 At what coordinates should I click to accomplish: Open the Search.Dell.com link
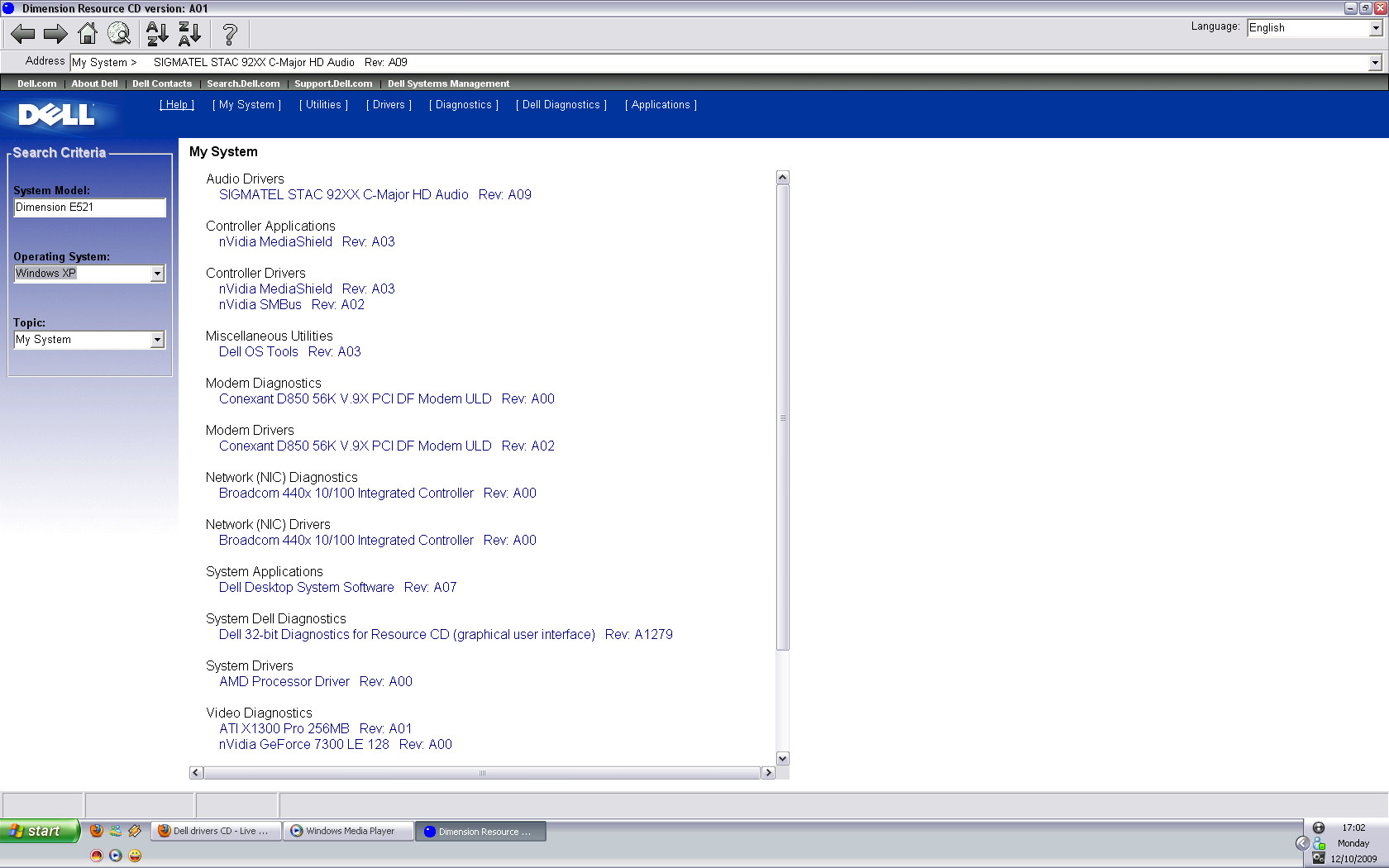coord(243,83)
